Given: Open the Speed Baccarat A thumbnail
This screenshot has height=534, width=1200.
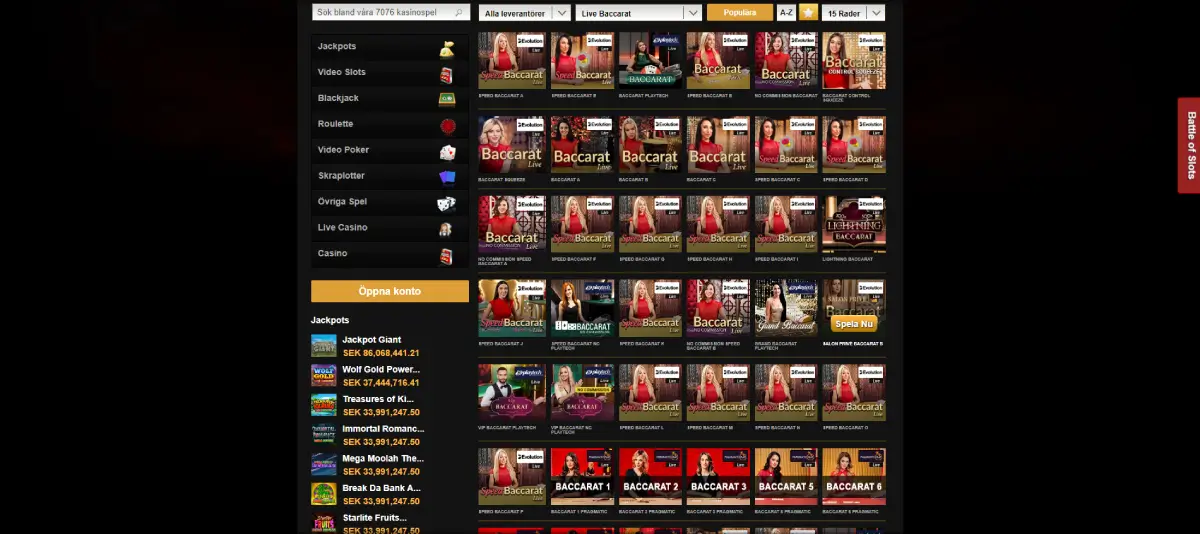Looking at the screenshot, I should coord(512,61).
